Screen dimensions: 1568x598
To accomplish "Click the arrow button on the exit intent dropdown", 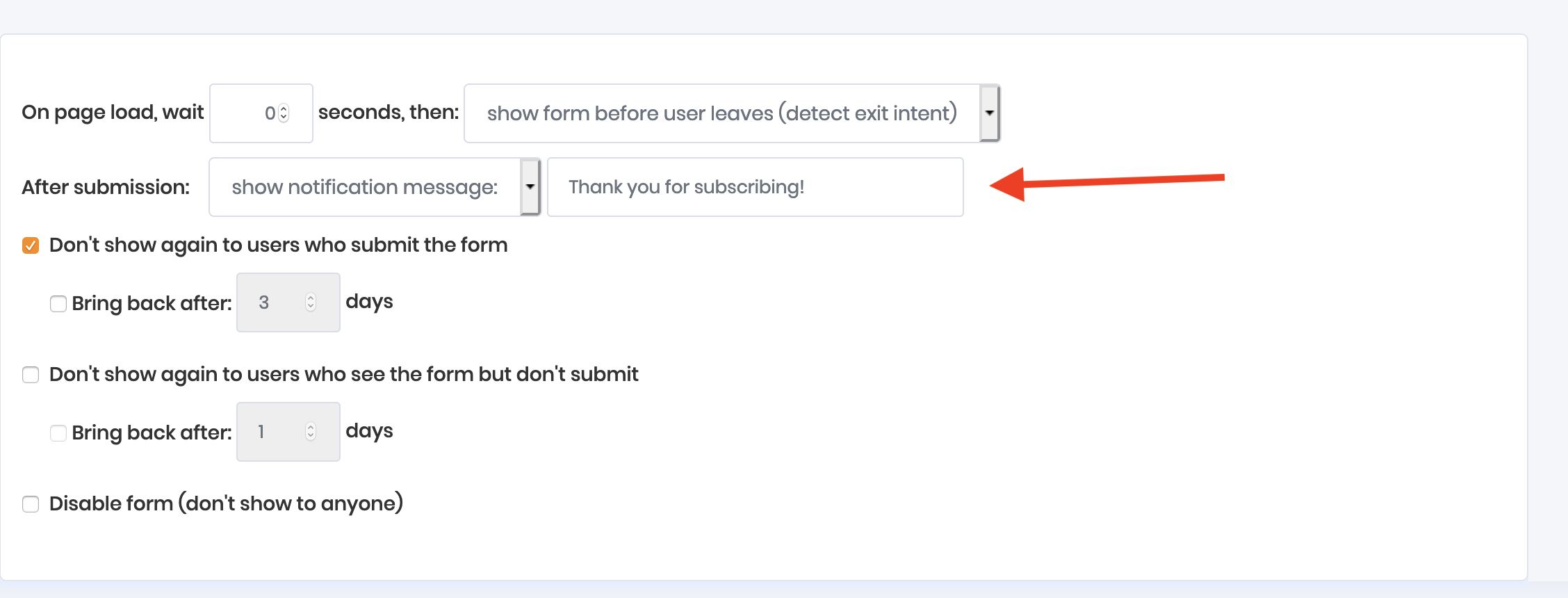I will tap(989, 113).
